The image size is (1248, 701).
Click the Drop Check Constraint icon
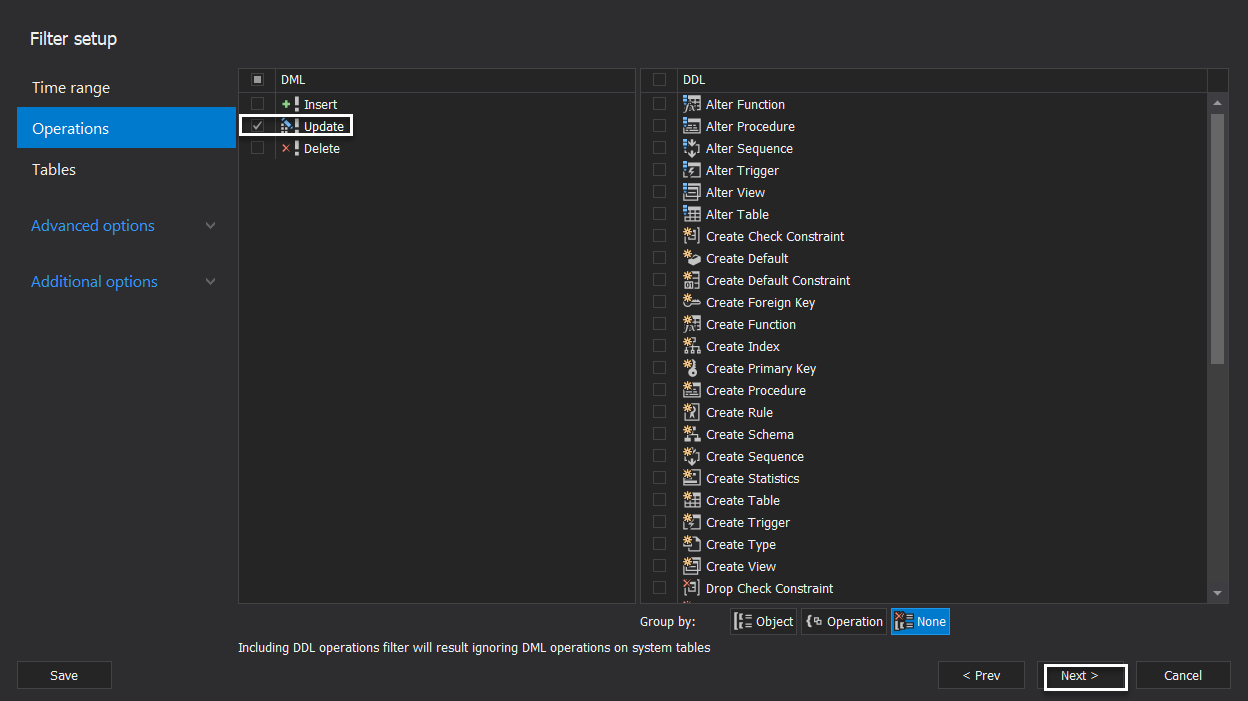point(691,588)
